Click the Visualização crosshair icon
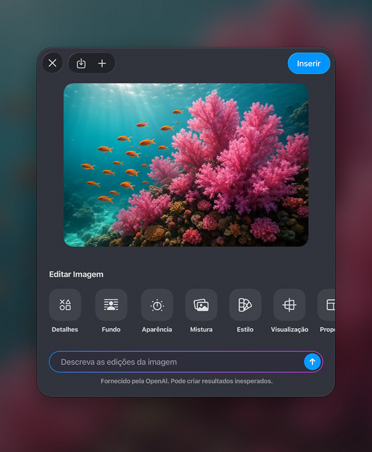 tap(289, 305)
